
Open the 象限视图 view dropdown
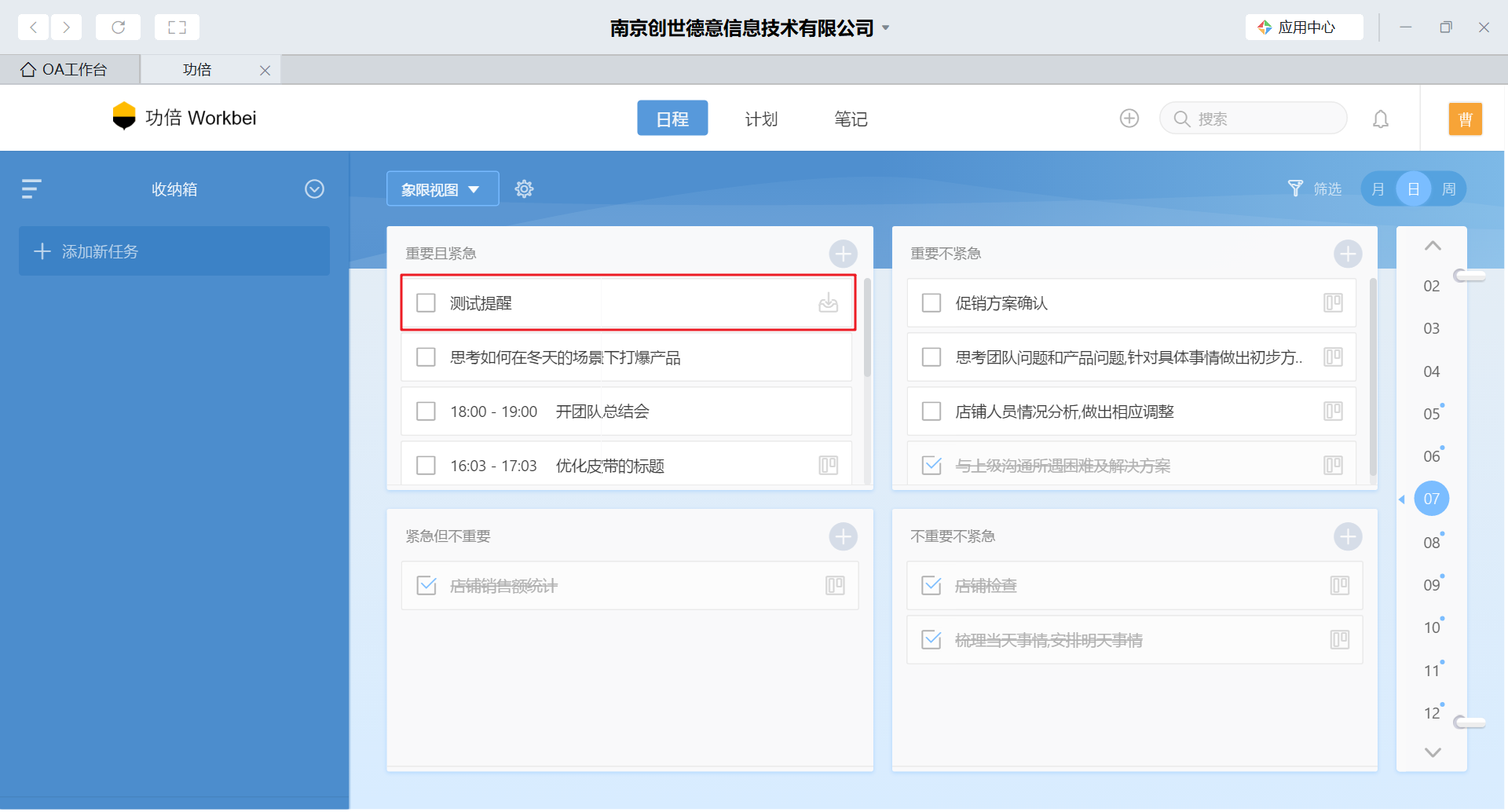(442, 189)
